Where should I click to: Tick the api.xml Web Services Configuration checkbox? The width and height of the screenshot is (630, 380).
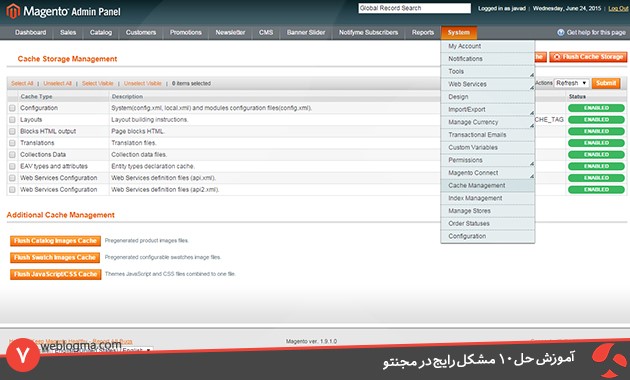tap(12, 178)
